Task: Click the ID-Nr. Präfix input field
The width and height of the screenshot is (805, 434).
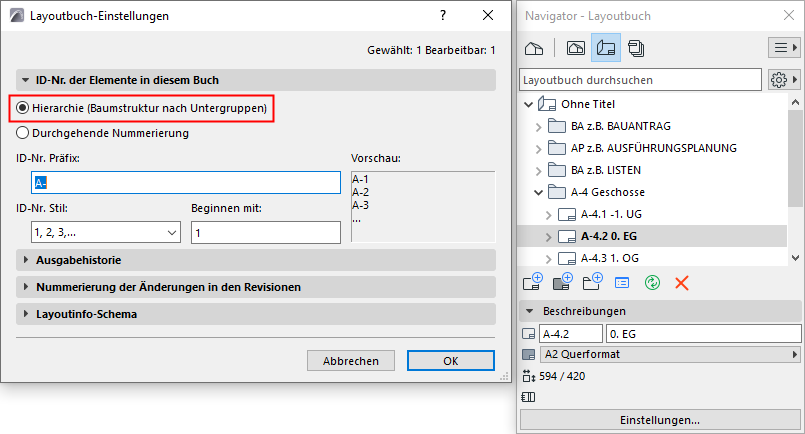Action: pos(187,182)
